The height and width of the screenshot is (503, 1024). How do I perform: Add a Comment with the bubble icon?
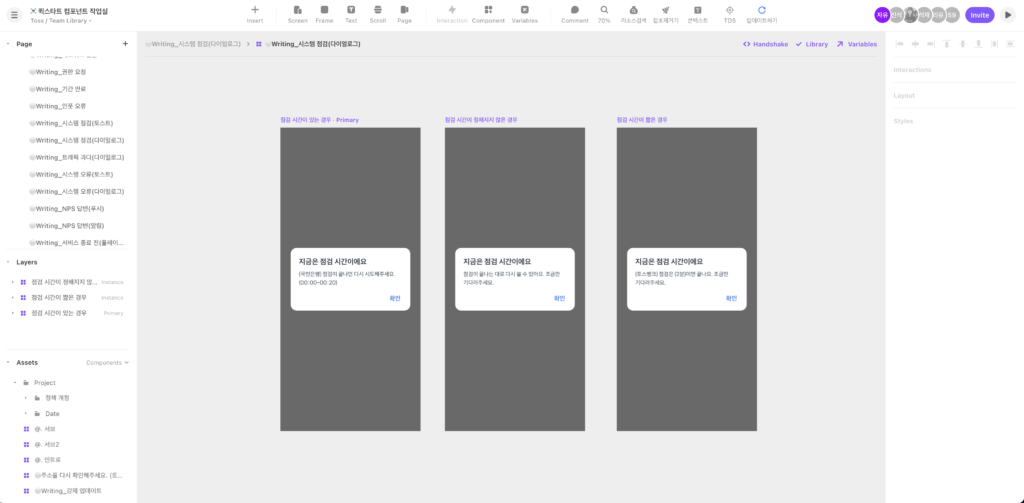tap(575, 14)
